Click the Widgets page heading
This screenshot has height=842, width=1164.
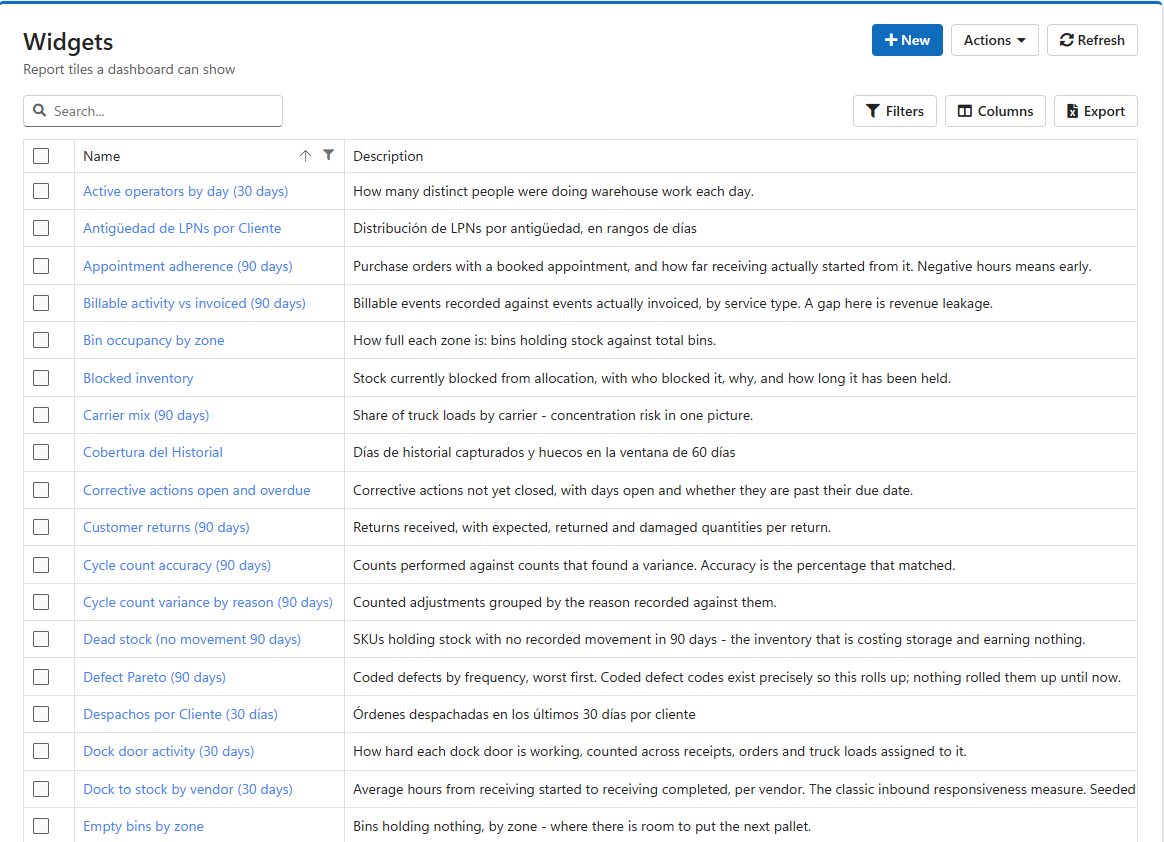[x=68, y=42]
